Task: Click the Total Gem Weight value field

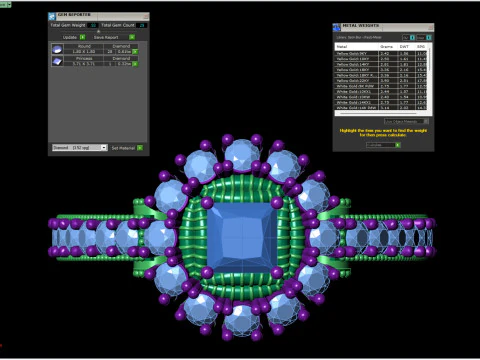Action: click(x=93, y=25)
